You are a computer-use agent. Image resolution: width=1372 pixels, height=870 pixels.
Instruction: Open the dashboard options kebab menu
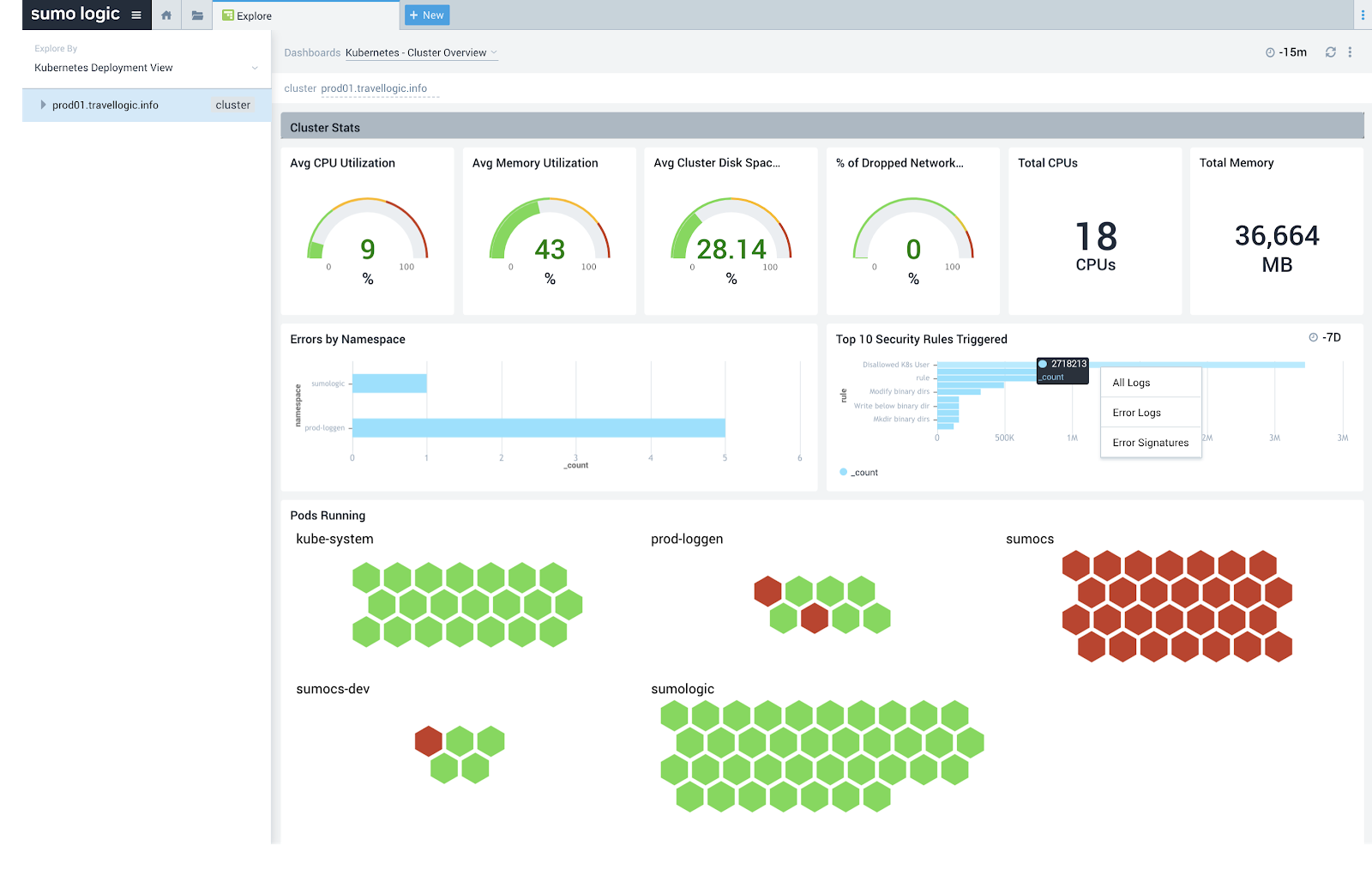[x=1350, y=52]
